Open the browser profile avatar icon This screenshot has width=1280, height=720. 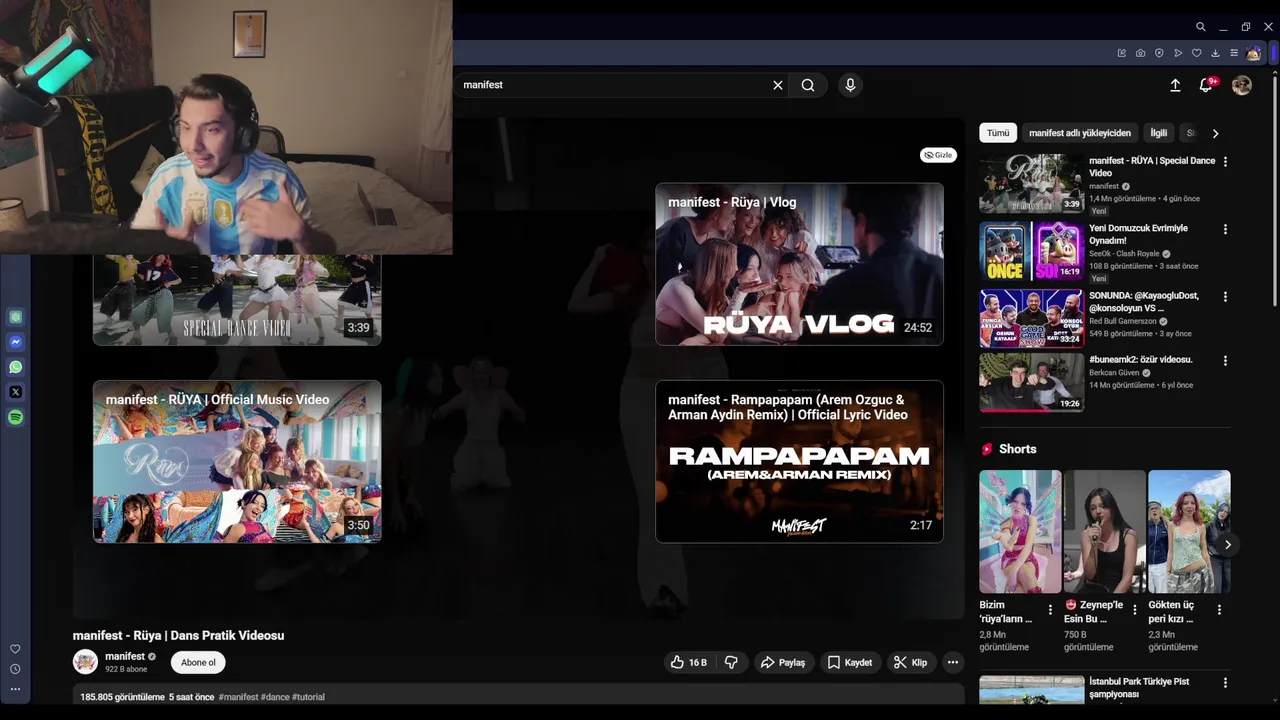coord(1253,53)
